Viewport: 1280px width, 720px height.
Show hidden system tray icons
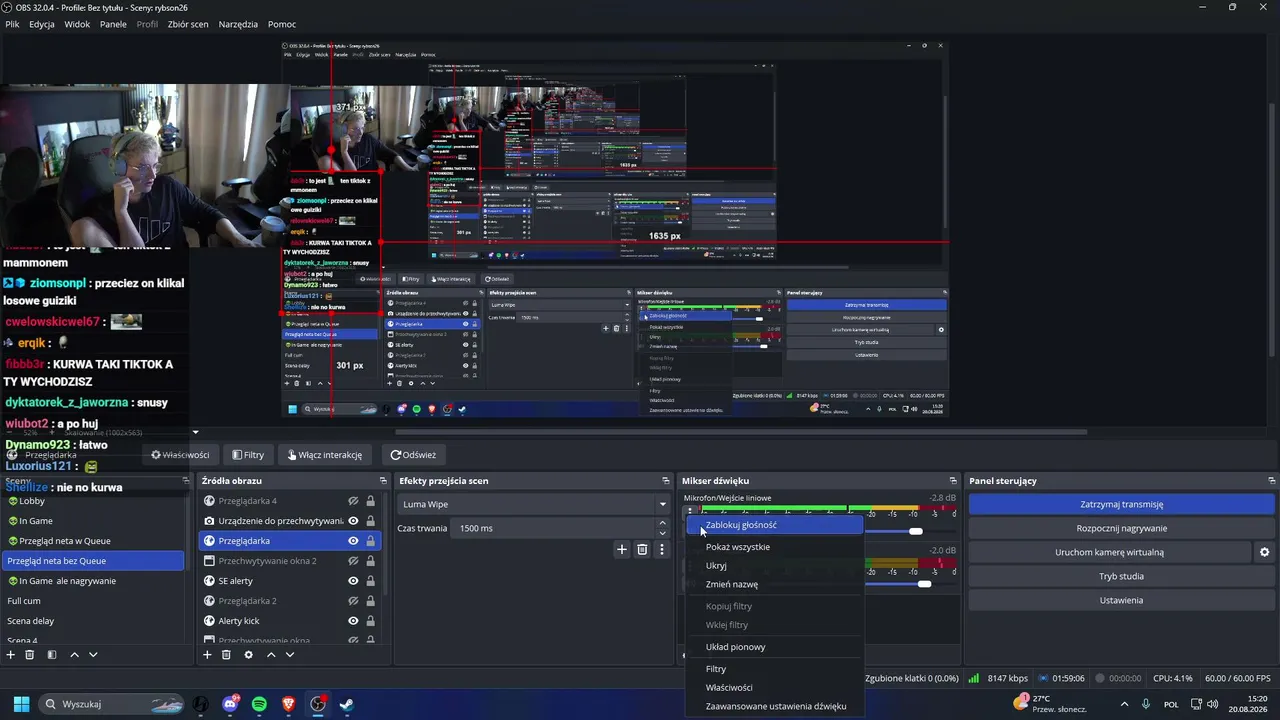[1124, 704]
